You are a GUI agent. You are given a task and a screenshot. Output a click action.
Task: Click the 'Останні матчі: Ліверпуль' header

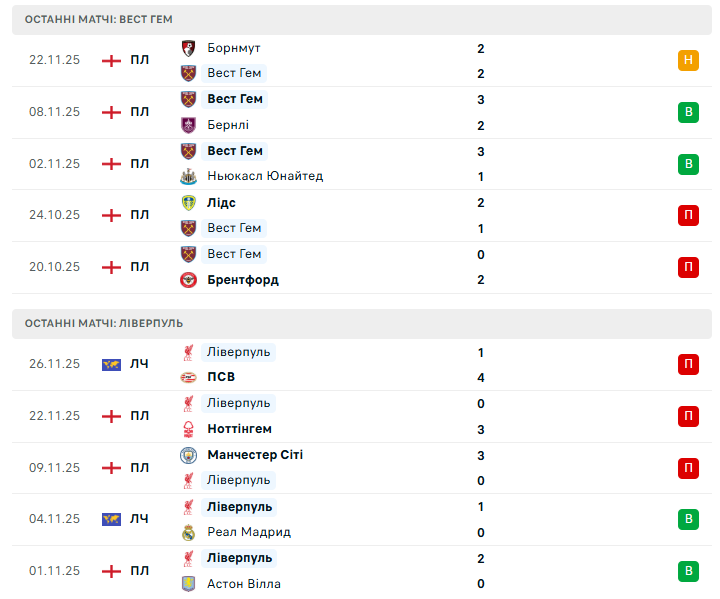[x=104, y=324]
